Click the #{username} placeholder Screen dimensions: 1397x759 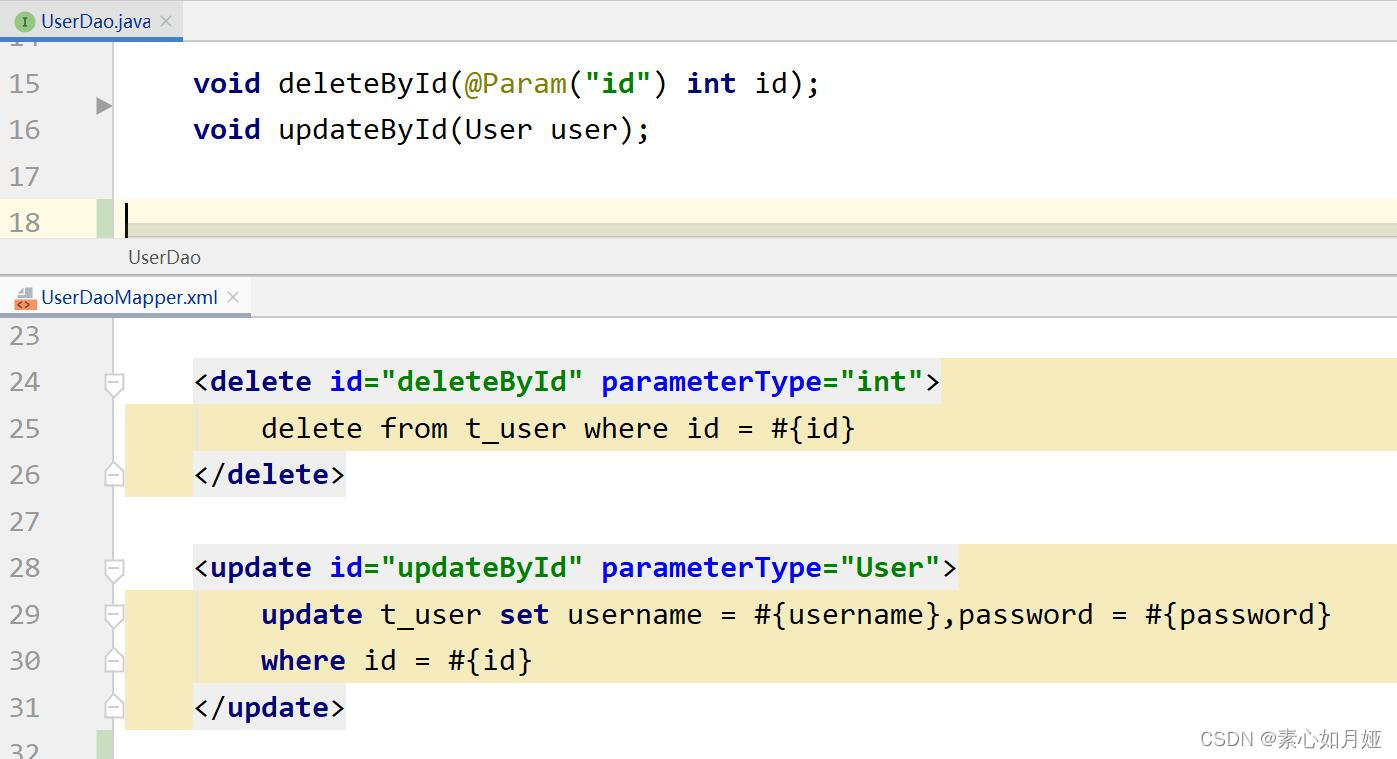point(847,614)
